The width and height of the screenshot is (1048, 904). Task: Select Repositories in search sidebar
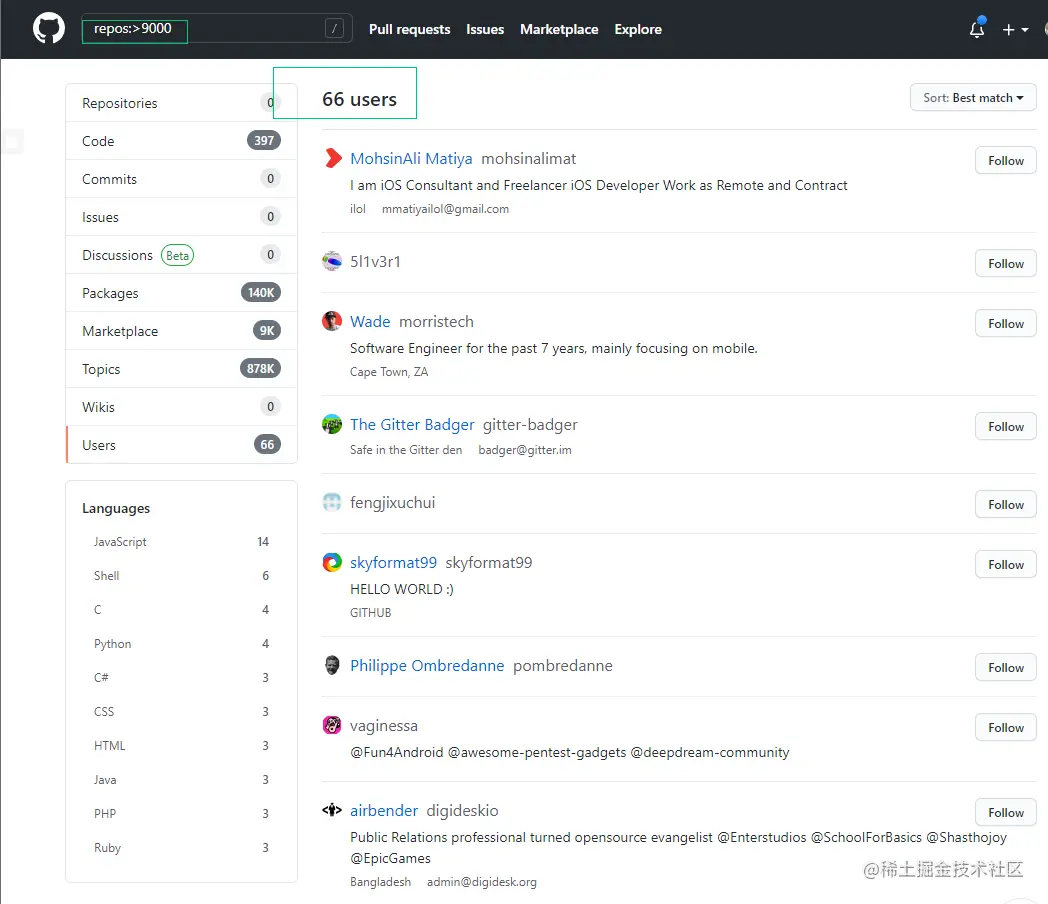coord(181,103)
